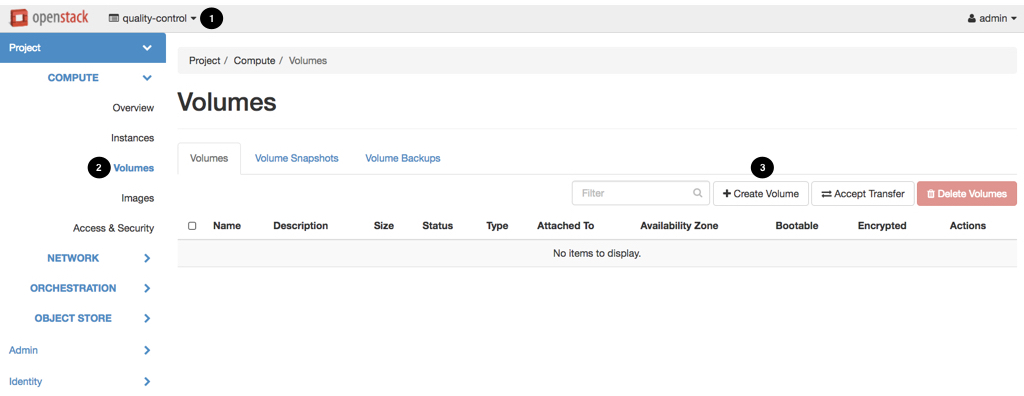
Task: Collapse the Compute section chevron
Action: 147,78
